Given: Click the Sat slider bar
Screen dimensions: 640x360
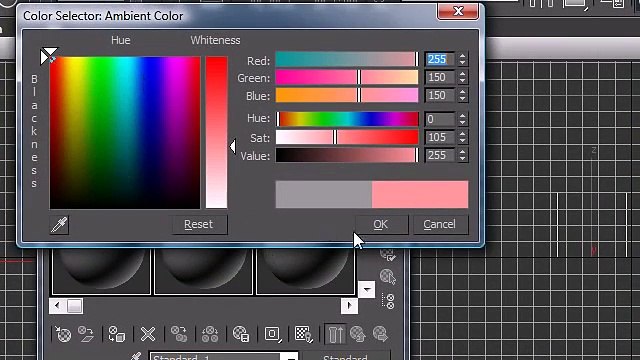Looking at the screenshot, I should click(x=347, y=137).
